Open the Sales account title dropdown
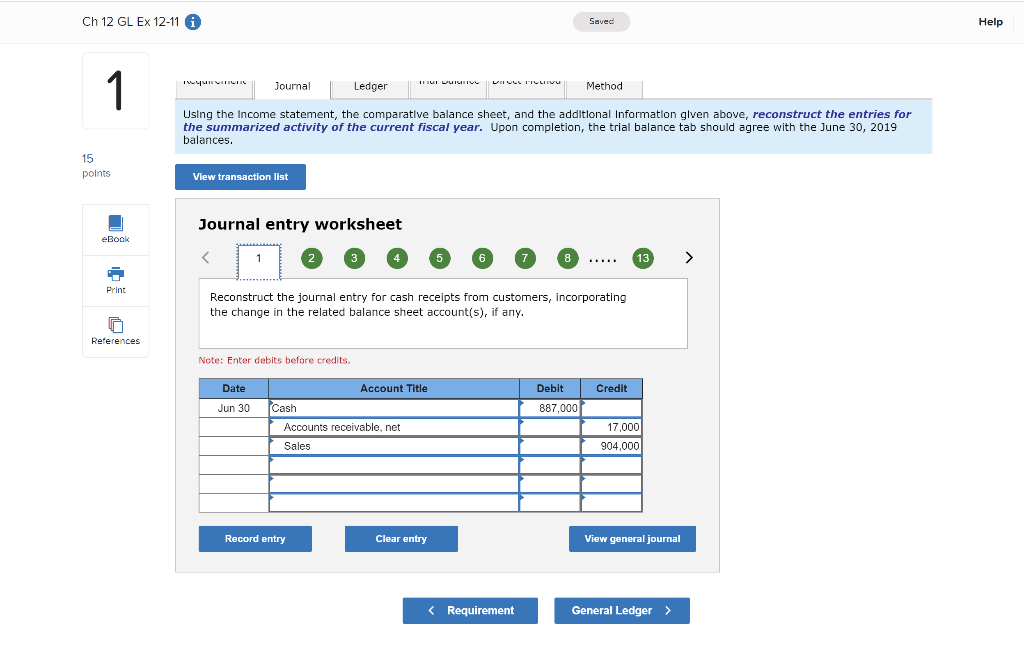The width and height of the screenshot is (1024, 653). 394,446
